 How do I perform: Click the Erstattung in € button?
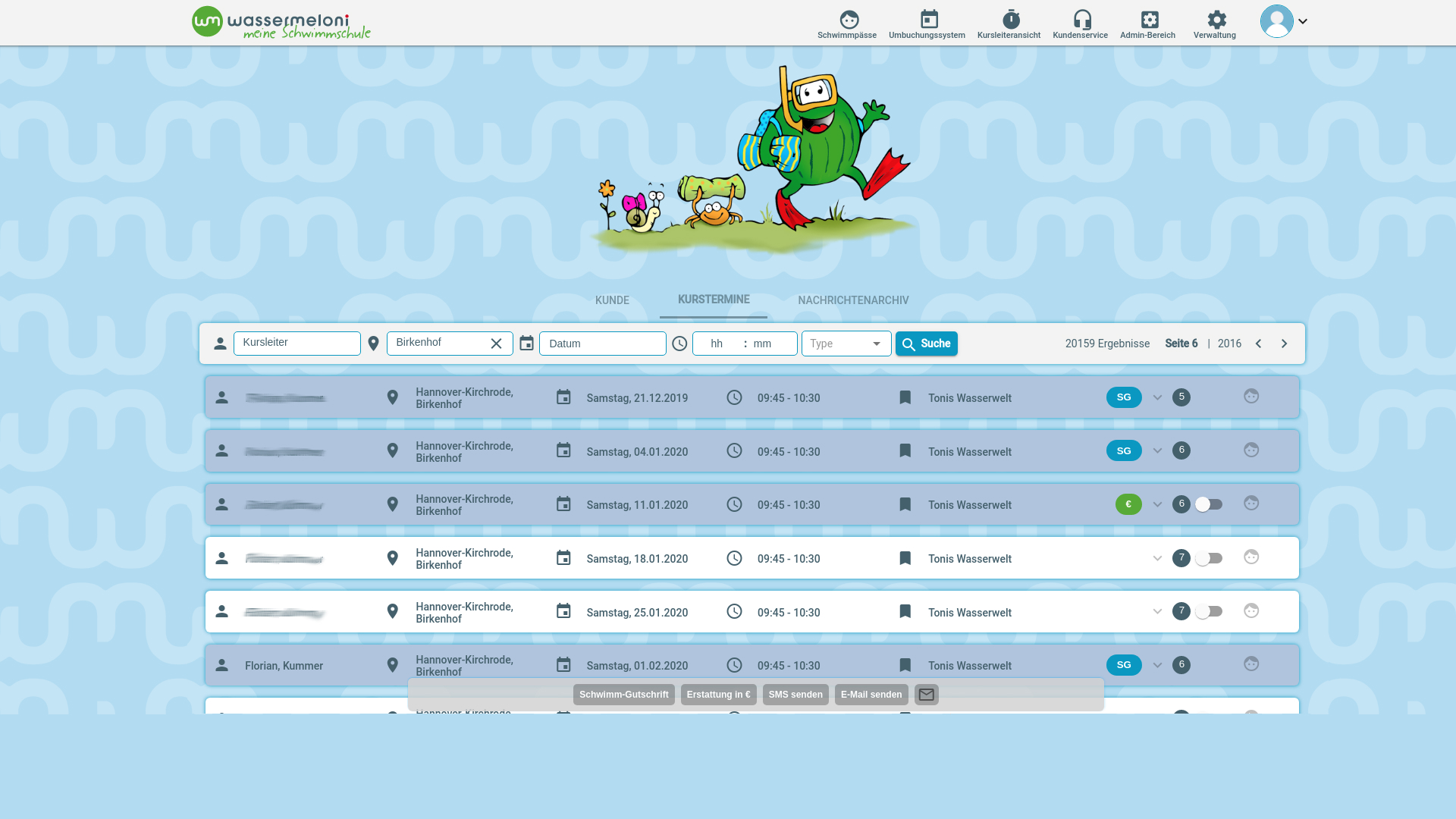click(719, 695)
